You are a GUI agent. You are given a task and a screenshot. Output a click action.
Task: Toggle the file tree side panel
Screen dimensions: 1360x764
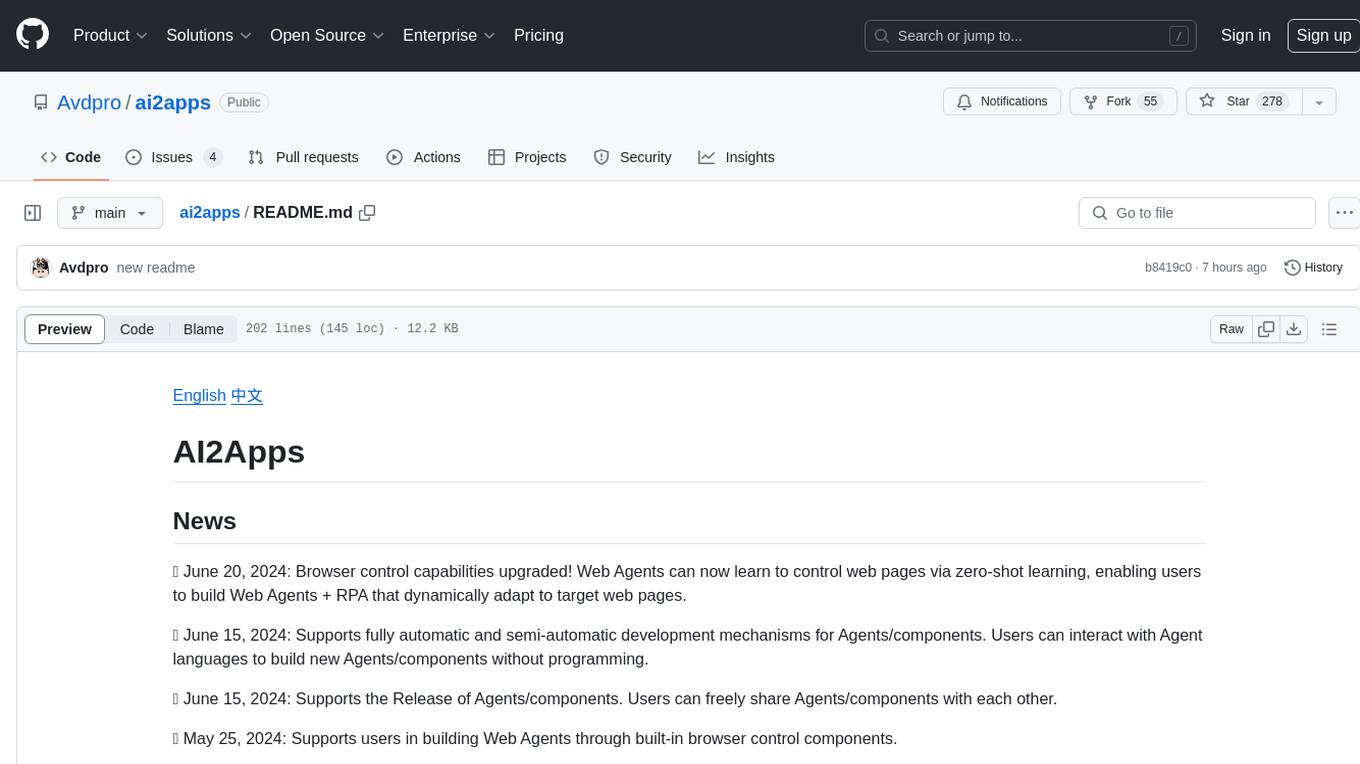[x=33, y=213]
